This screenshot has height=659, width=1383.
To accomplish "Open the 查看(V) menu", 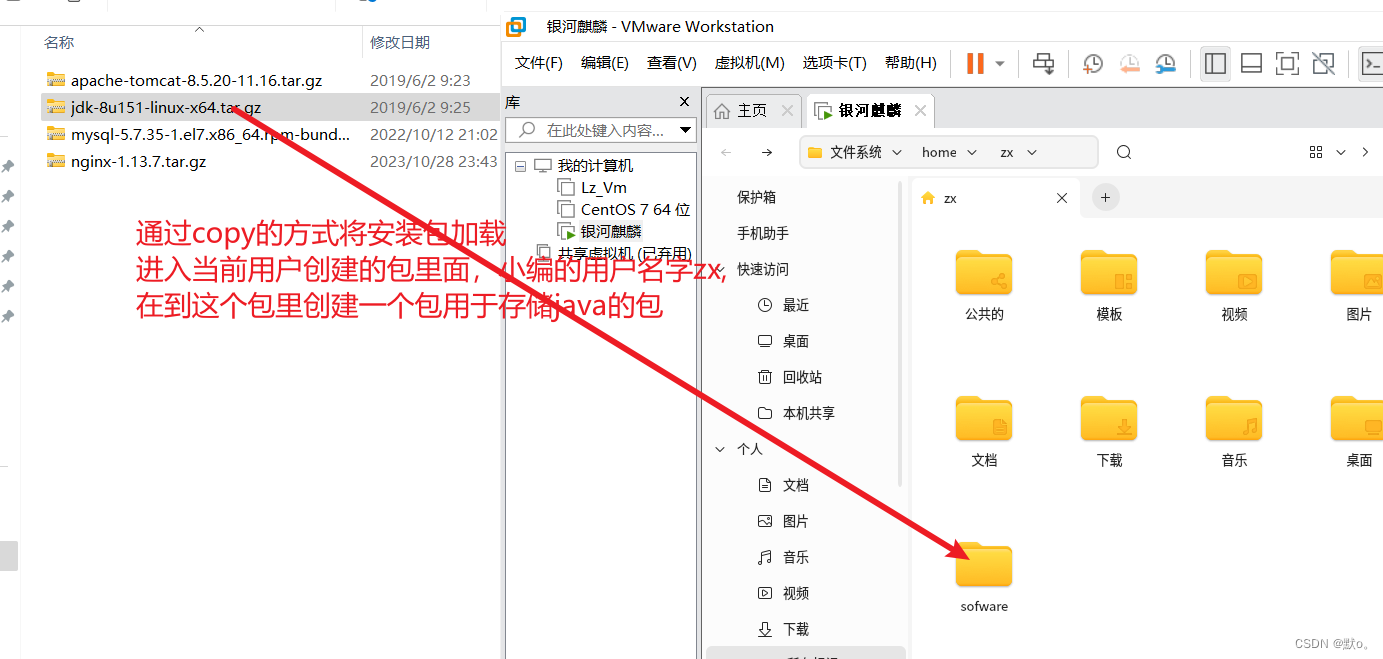I will (x=672, y=63).
